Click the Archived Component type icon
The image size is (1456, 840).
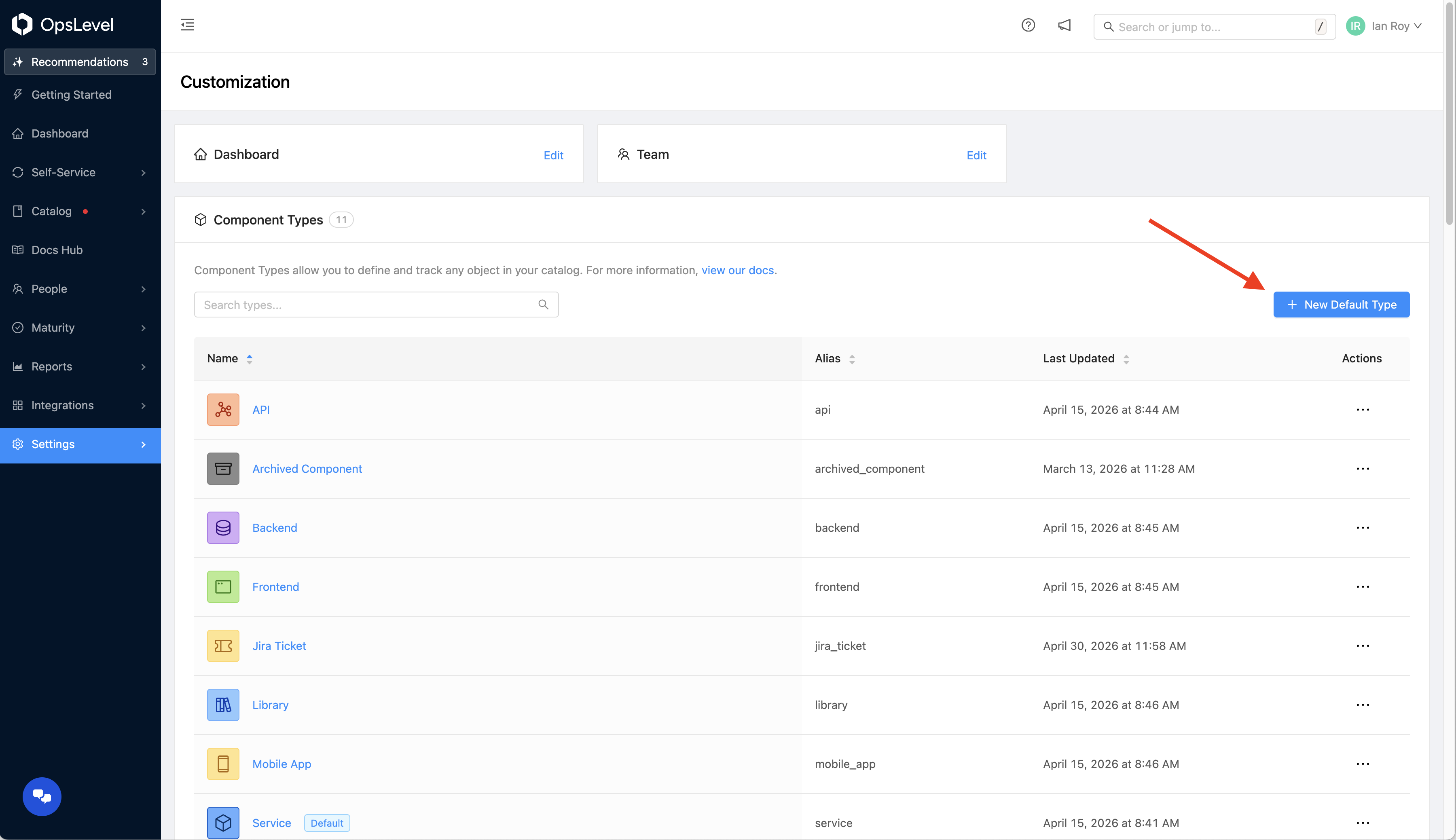tap(223, 468)
